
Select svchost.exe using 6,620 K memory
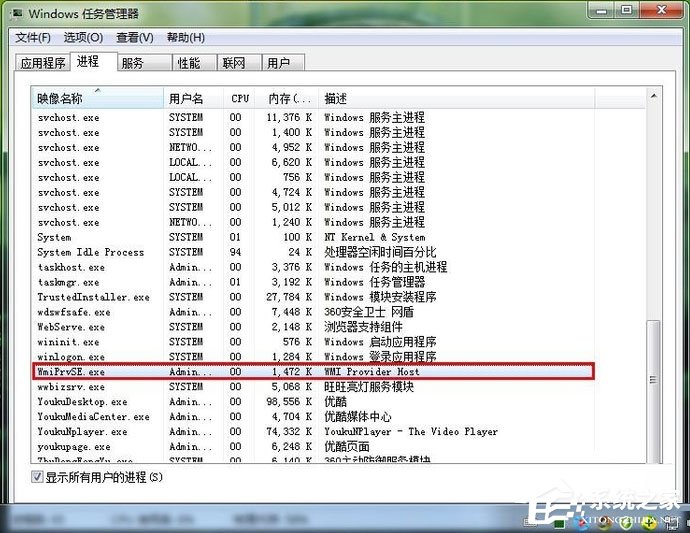click(313, 162)
